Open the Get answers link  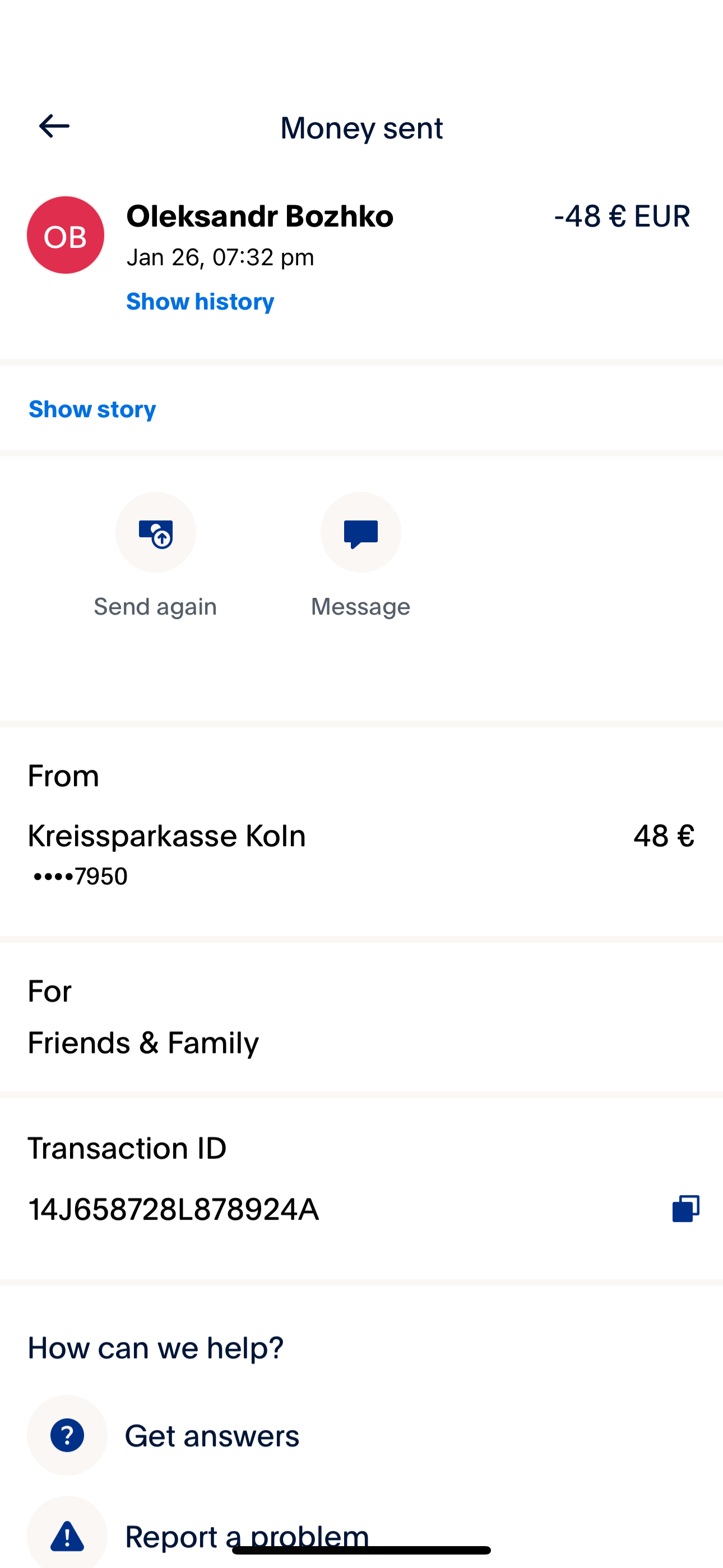212,1435
